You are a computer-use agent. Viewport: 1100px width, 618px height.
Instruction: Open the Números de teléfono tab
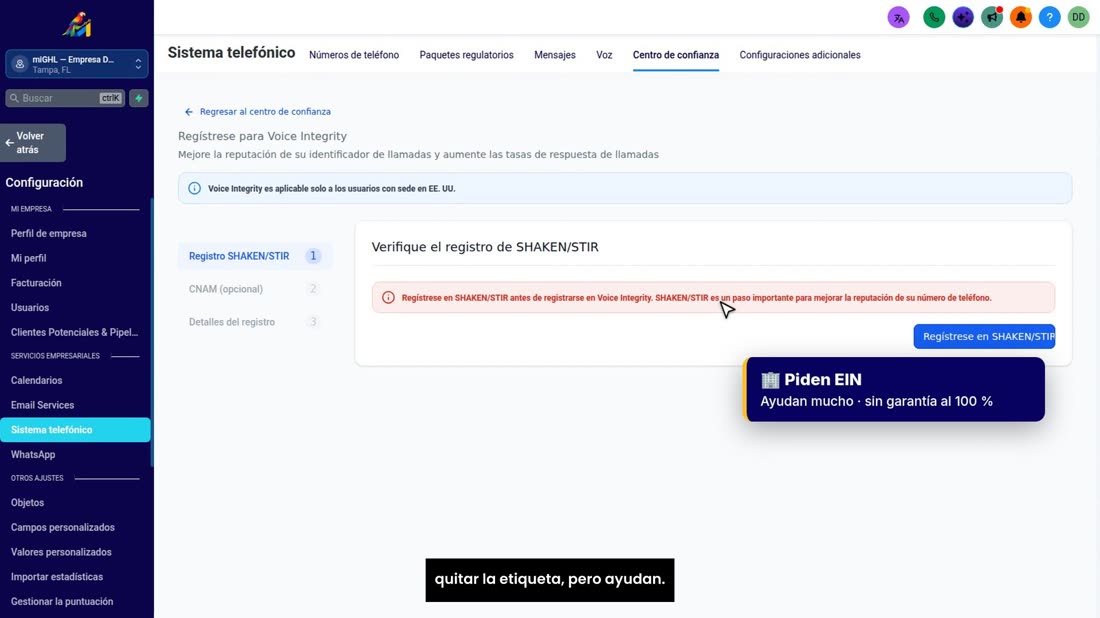click(x=354, y=55)
